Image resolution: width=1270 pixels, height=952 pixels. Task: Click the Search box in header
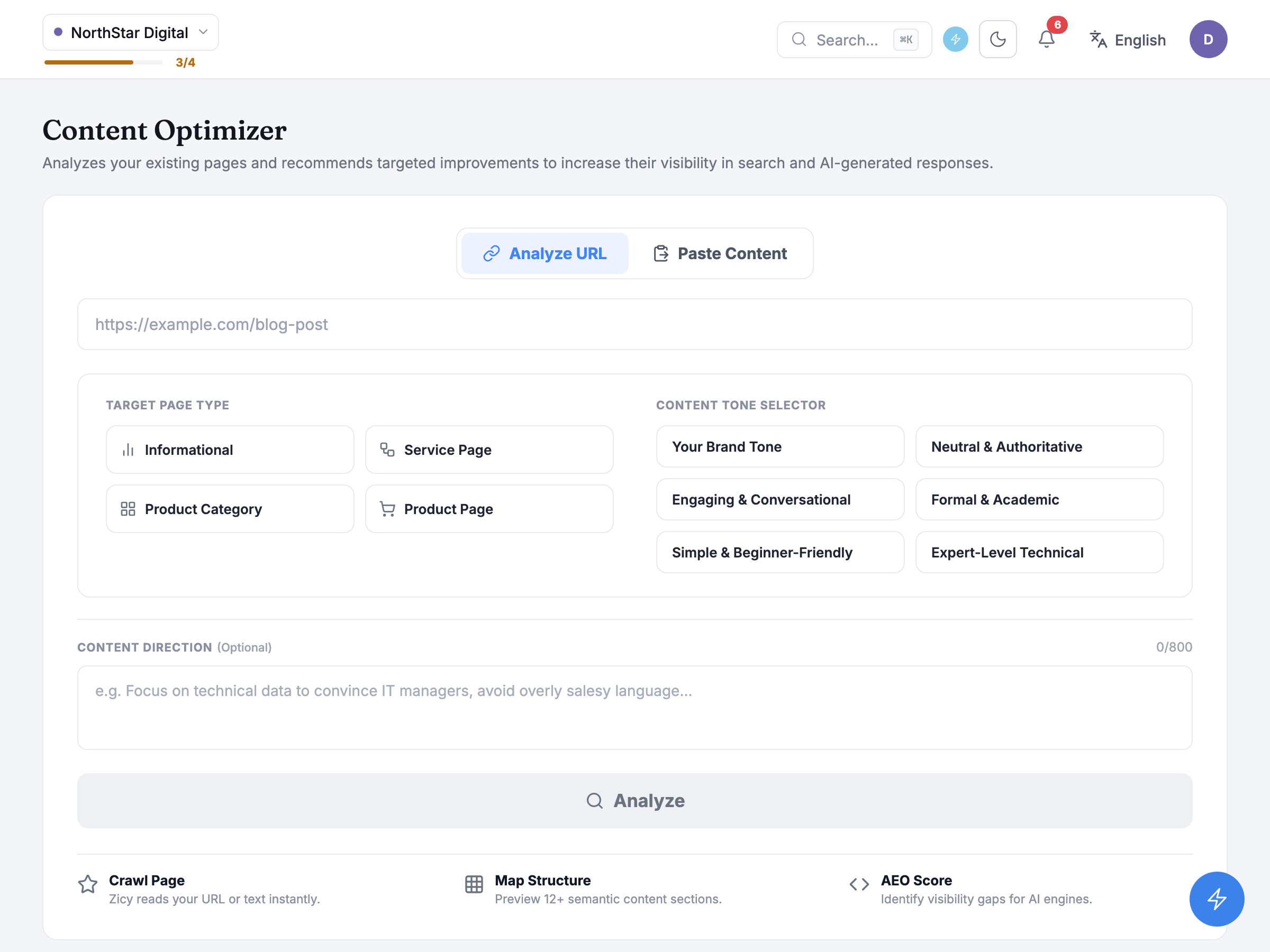tap(854, 40)
